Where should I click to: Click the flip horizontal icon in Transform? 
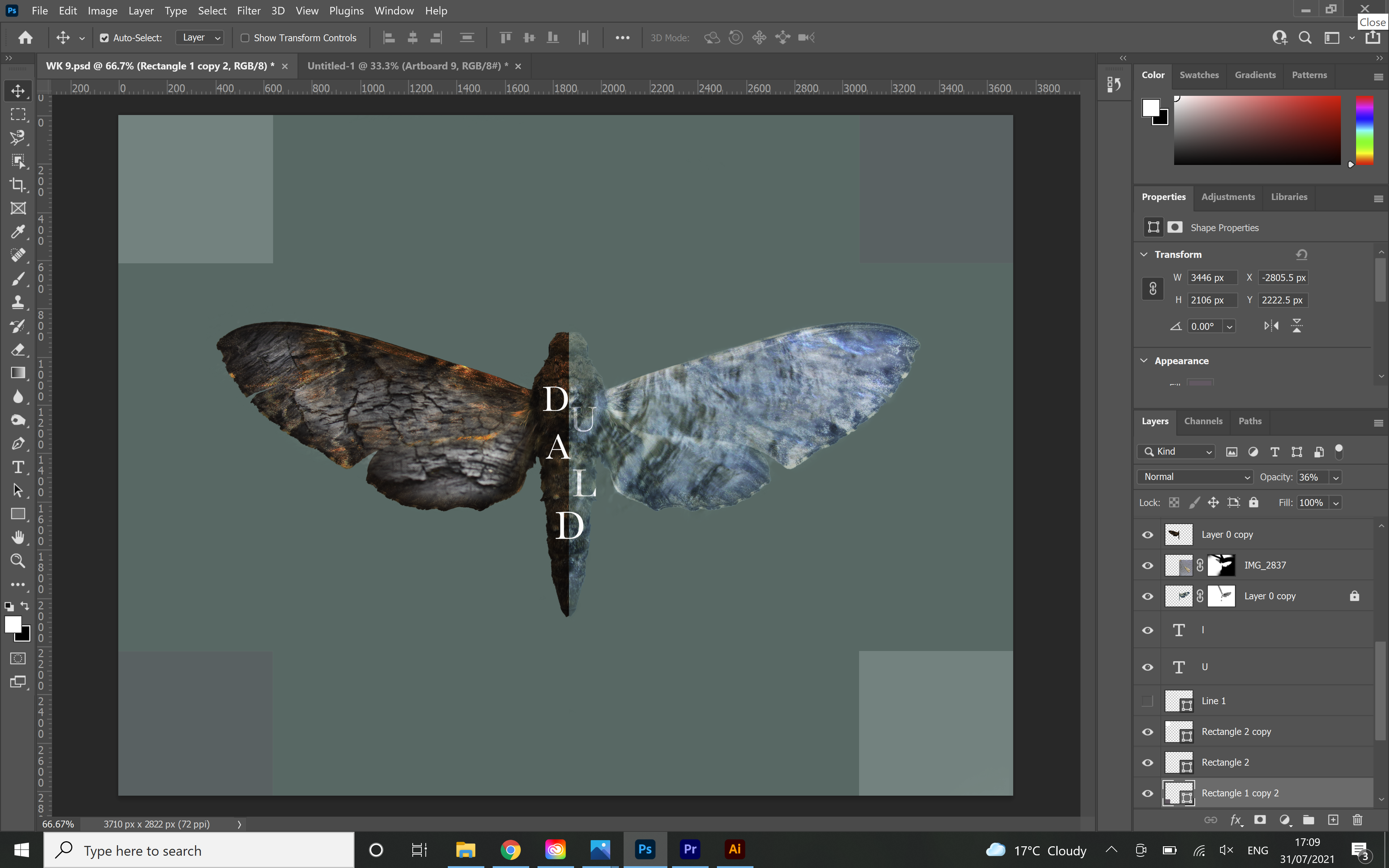1271,326
